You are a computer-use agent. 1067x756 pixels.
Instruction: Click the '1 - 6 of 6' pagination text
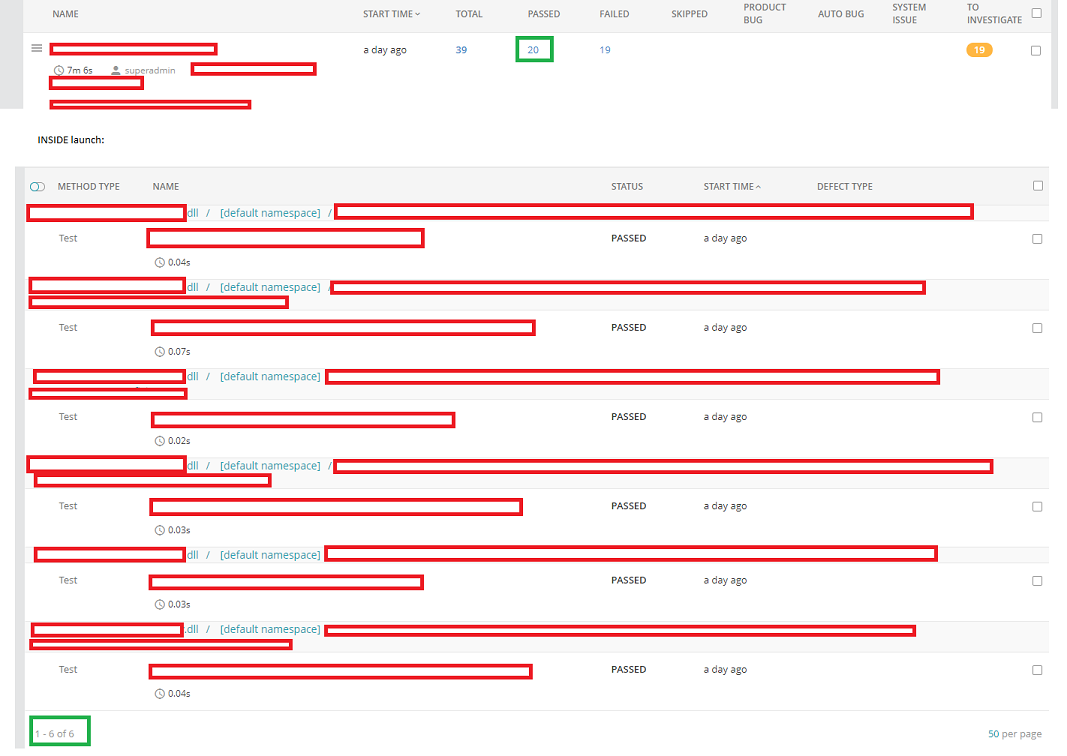tap(54, 734)
